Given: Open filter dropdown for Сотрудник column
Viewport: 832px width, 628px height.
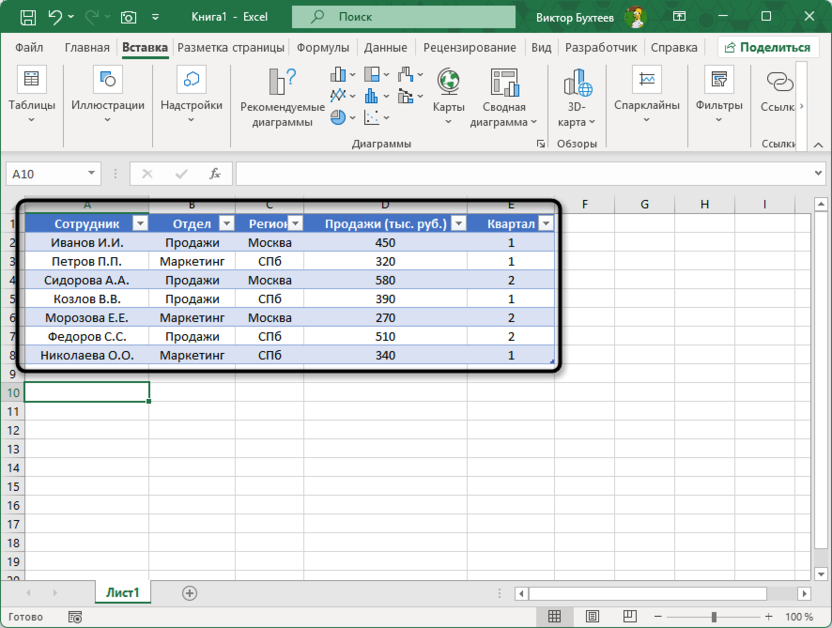Looking at the screenshot, I should coord(140,224).
